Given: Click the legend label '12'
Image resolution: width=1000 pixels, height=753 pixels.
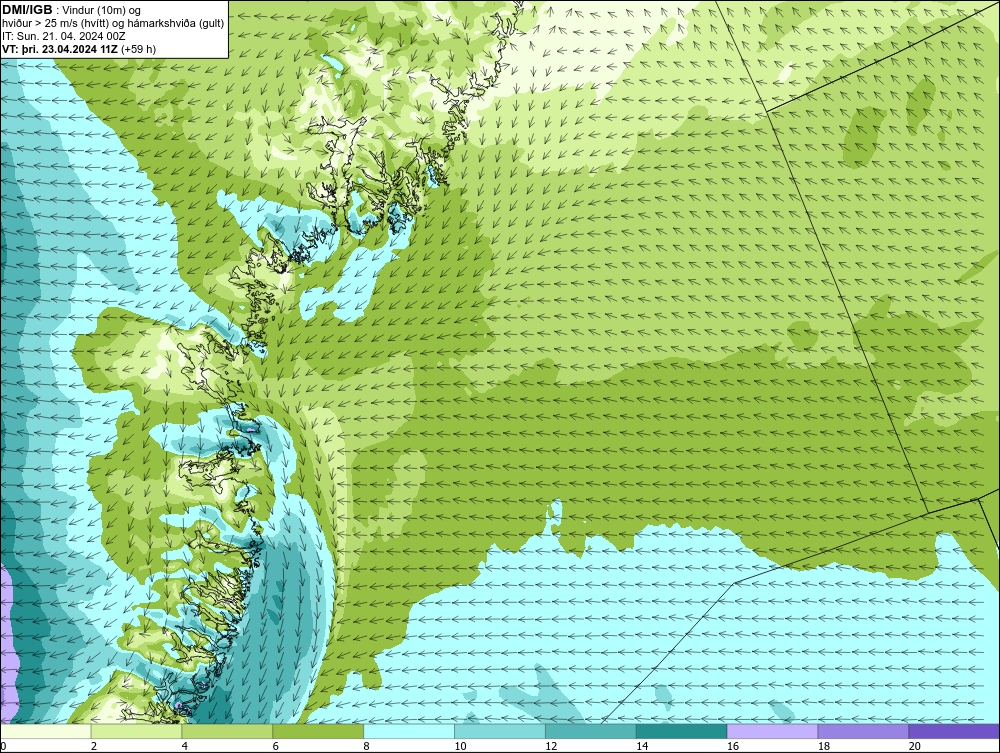Looking at the screenshot, I should pyautogui.click(x=551, y=746).
